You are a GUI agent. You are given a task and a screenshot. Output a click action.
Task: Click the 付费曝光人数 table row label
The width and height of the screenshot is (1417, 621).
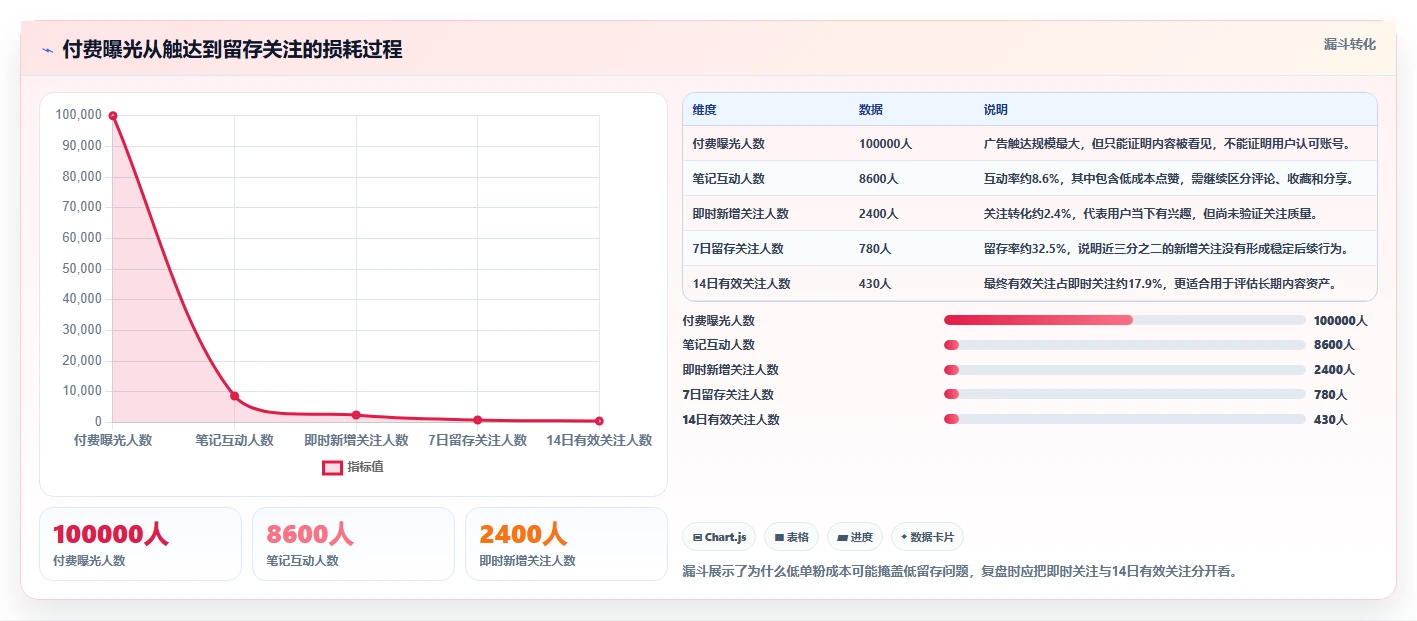tap(729, 144)
